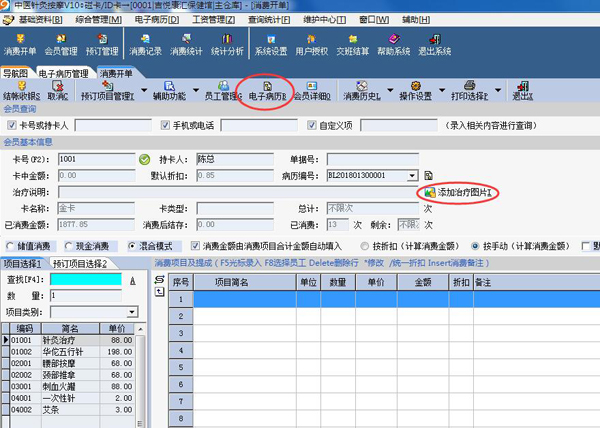Open 系统设置 toolbar icon
Screen dimensions: 600x428
[x=271, y=44]
